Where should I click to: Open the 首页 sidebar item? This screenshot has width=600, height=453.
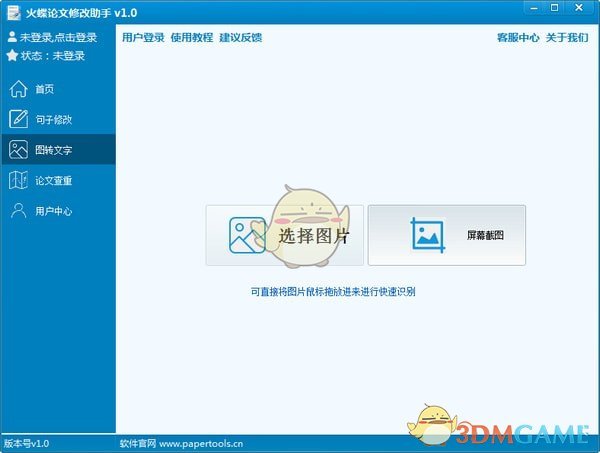[x=58, y=89]
